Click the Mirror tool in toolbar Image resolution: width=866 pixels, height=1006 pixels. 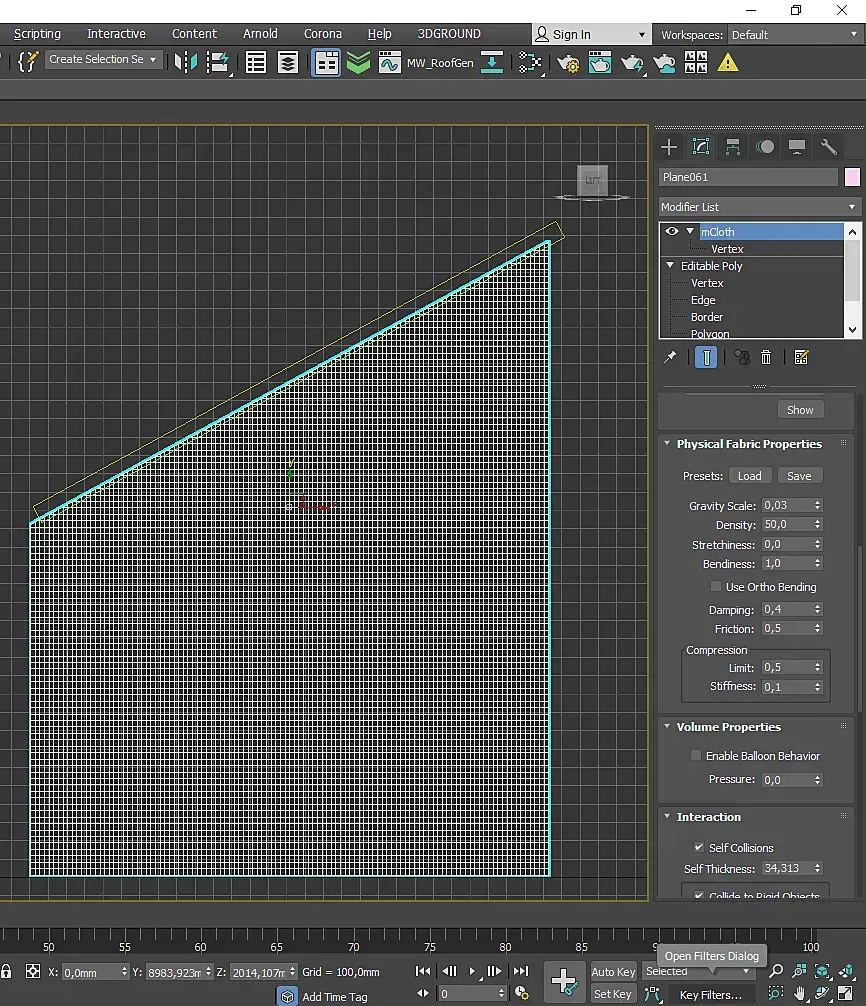186,62
